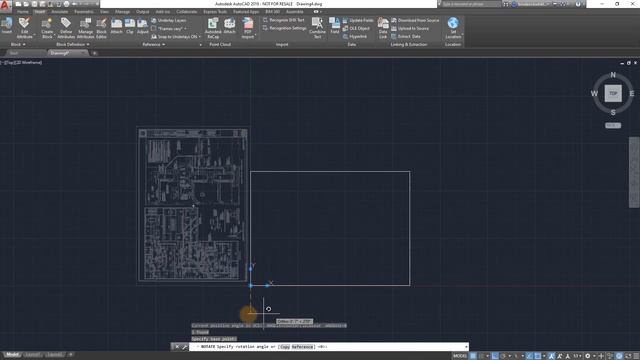Open the WCS dropdown below ViewCube

coord(613,125)
